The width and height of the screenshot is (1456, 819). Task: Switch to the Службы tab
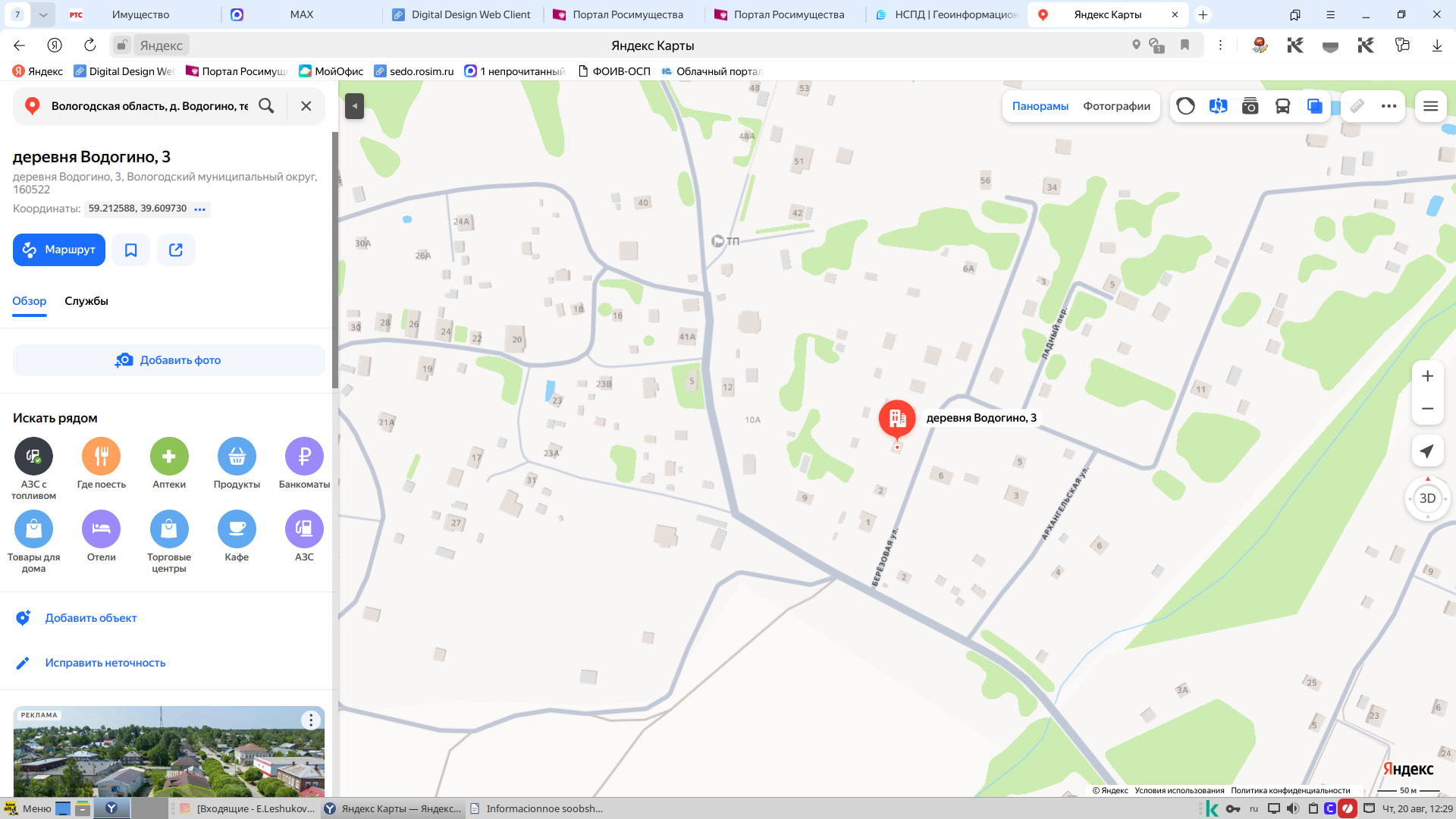tap(86, 301)
